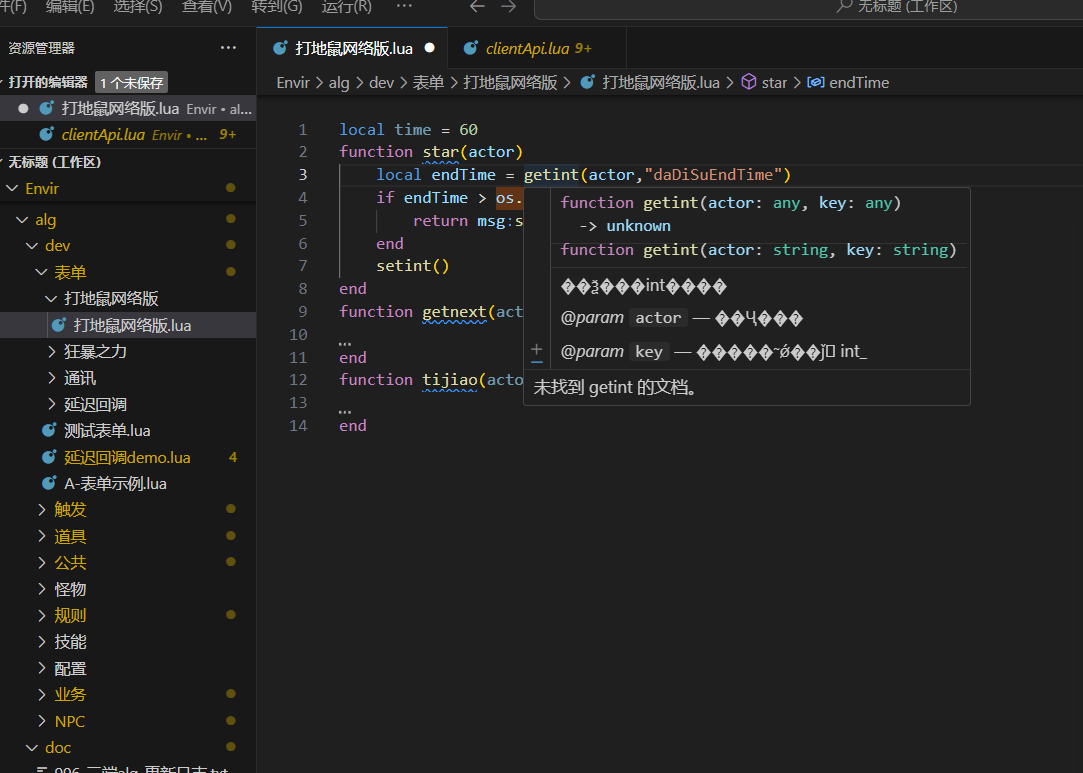Screen dimensions: 1083x773
Task: Open the 编辑(E) menu
Action: (x=70, y=7)
